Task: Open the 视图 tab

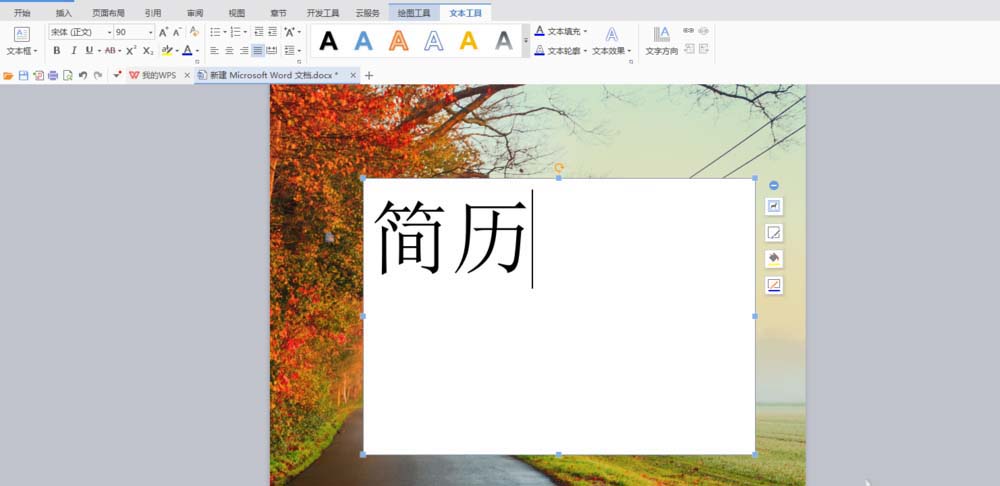Action: click(237, 13)
